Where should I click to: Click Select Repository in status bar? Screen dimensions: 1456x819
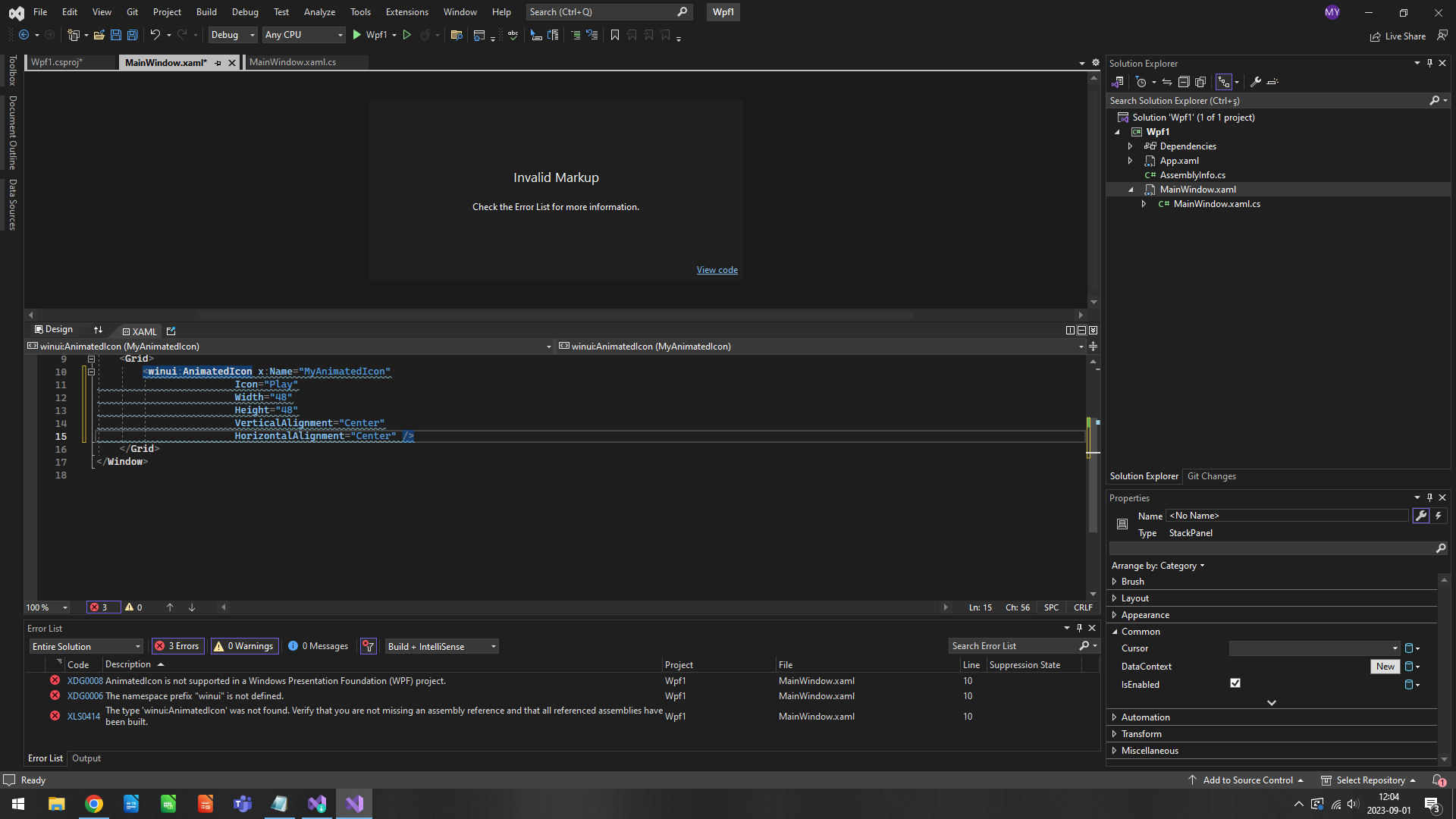point(1369,780)
